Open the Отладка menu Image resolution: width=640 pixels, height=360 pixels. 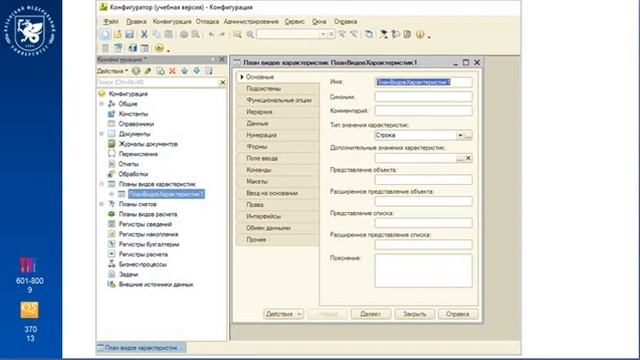pos(207,21)
